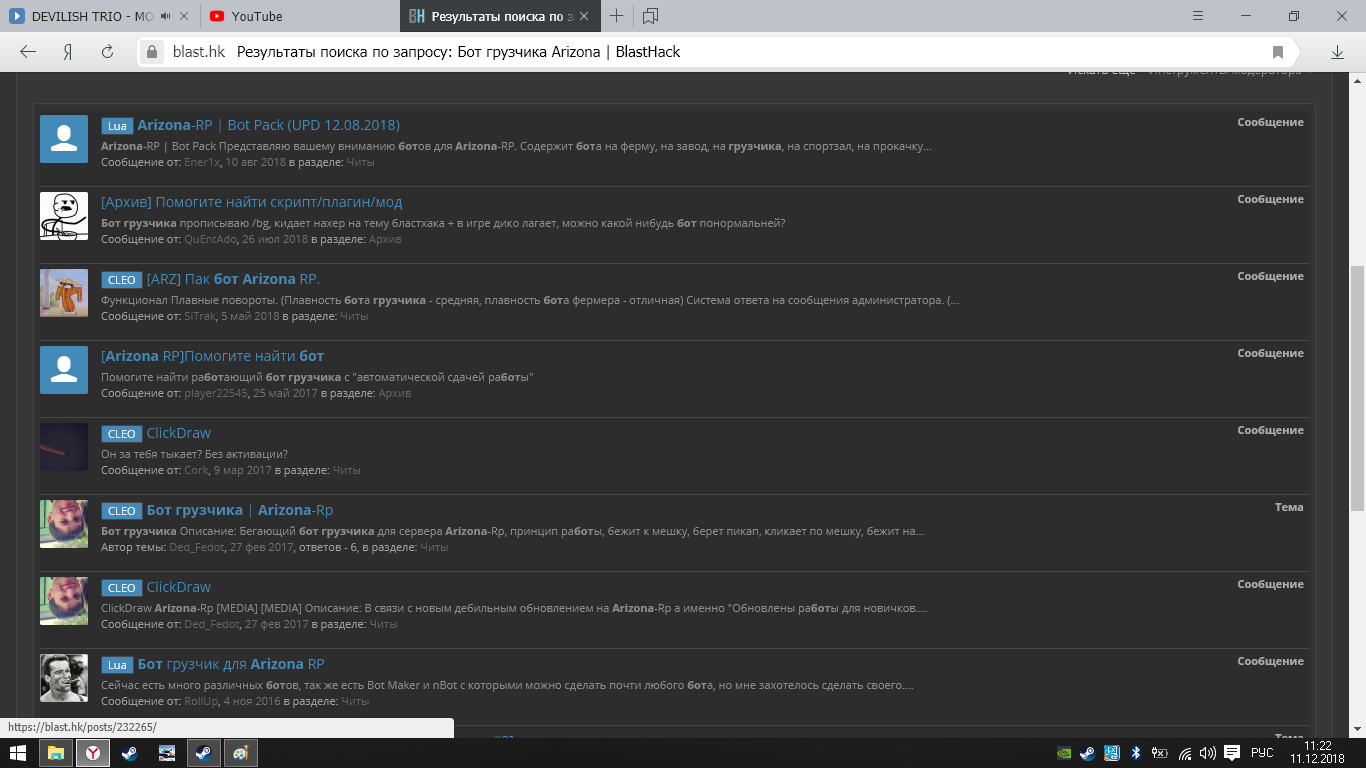This screenshot has width=1366, height=768.
Task: Open the system volume tray icon
Action: point(1208,753)
